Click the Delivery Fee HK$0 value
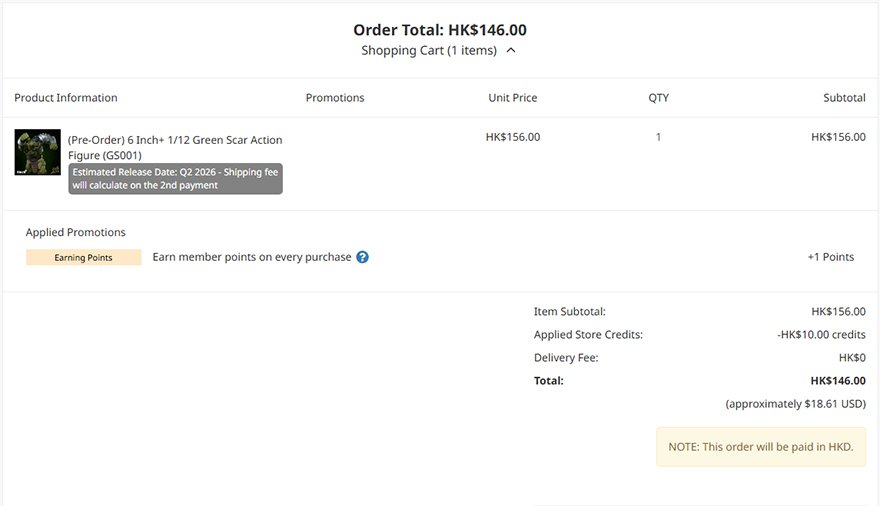880x506 pixels. (852, 358)
